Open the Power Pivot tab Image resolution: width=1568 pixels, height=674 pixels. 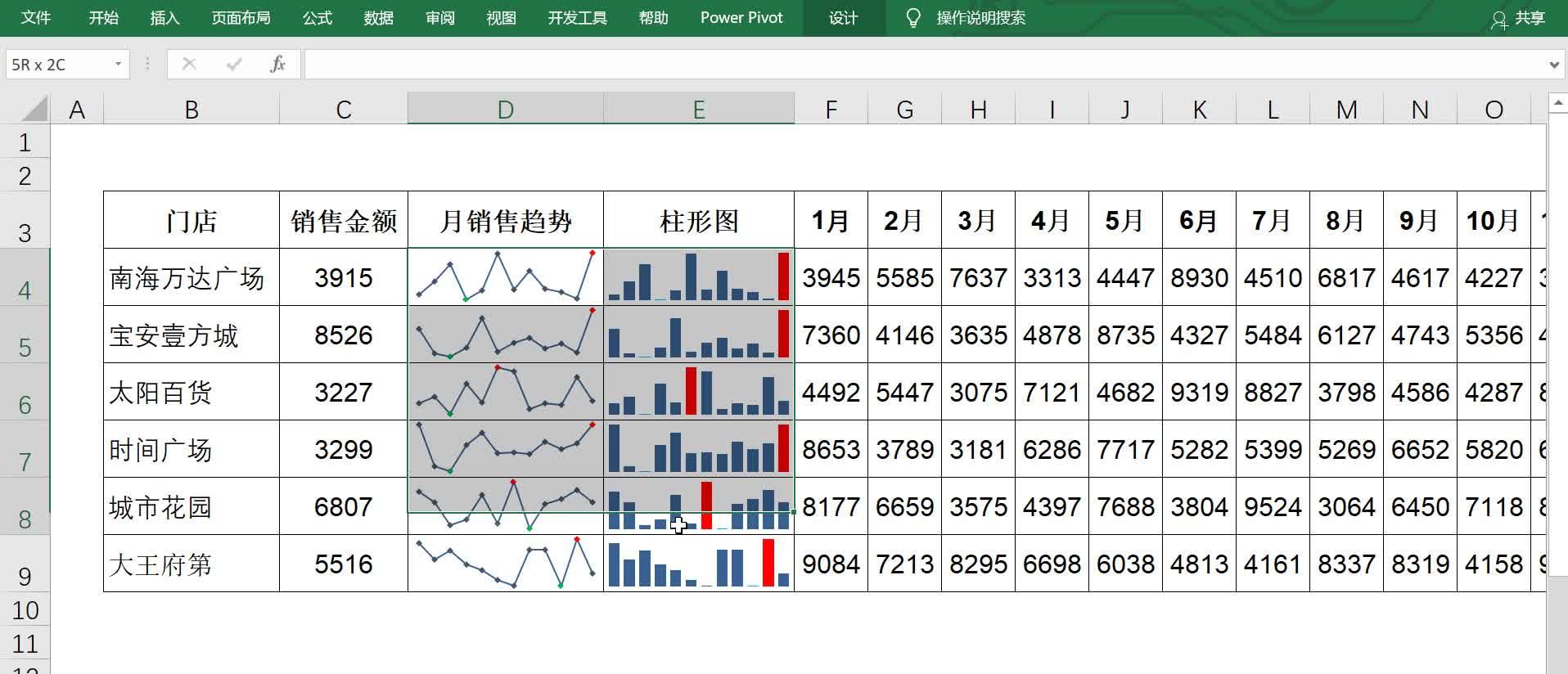point(741,17)
